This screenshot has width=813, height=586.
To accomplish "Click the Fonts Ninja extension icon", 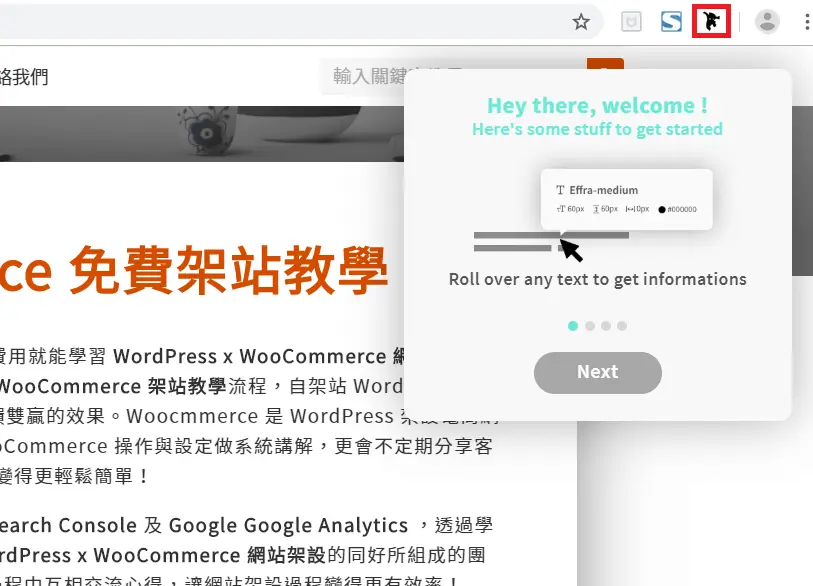I will pyautogui.click(x=711, y=21).
